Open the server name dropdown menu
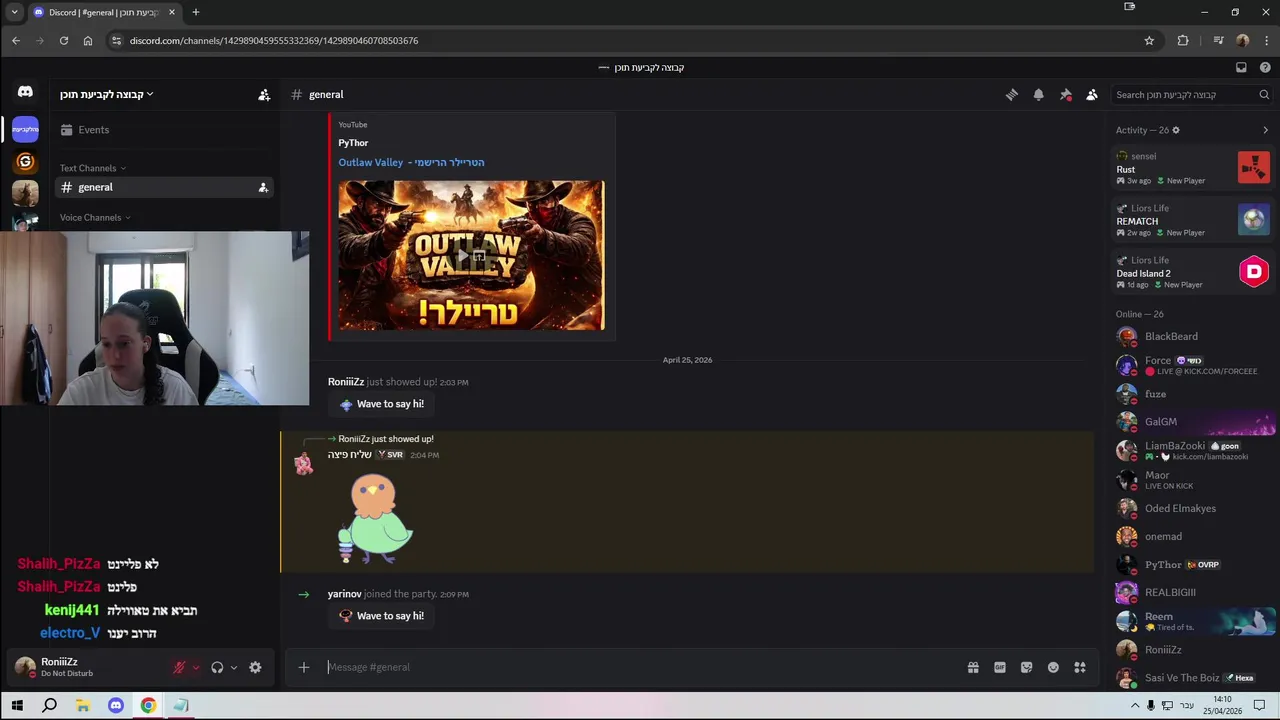Image resolution: width=1280 pixels, height=720 pixels. 106,94
